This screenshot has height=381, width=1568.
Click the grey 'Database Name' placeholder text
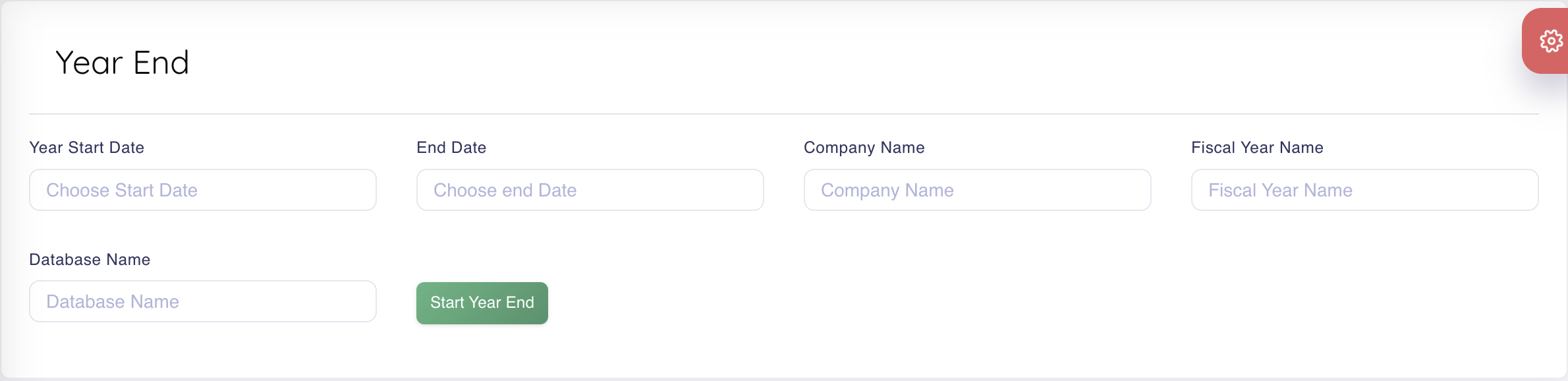(x=113, y=302)
